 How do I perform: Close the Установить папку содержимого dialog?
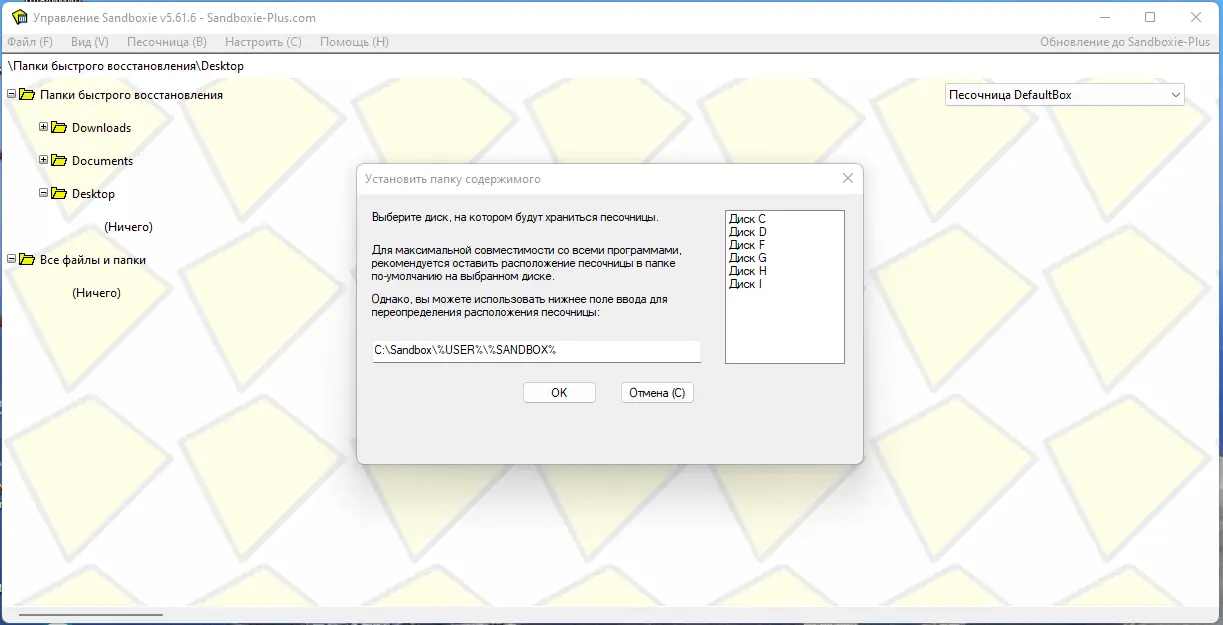[847, 179]
